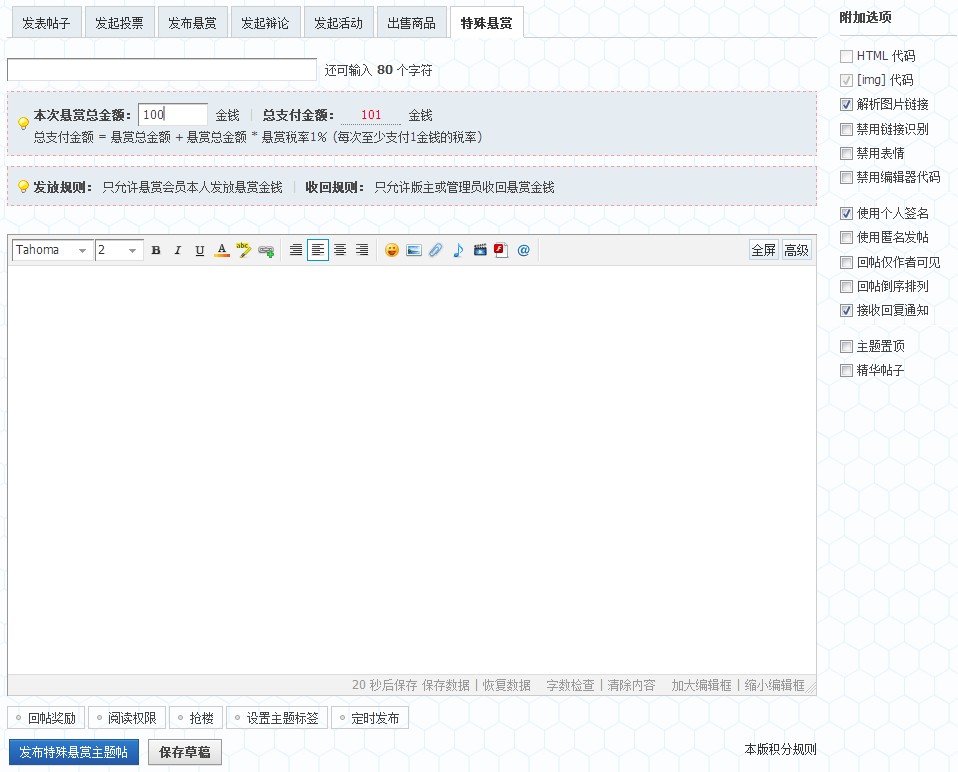Image resolution: width=958 pixels, height=772 pixels.
Task: Select the align right icon
Action: coord(362,250)
